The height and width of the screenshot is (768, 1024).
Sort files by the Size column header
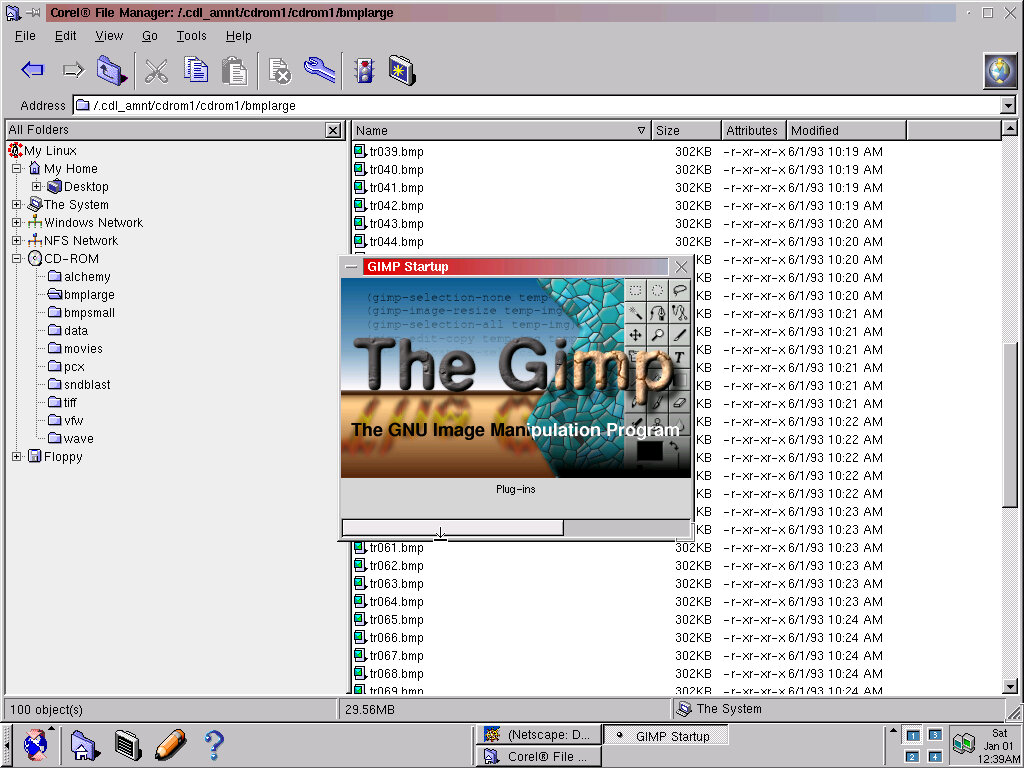(686, 131)
